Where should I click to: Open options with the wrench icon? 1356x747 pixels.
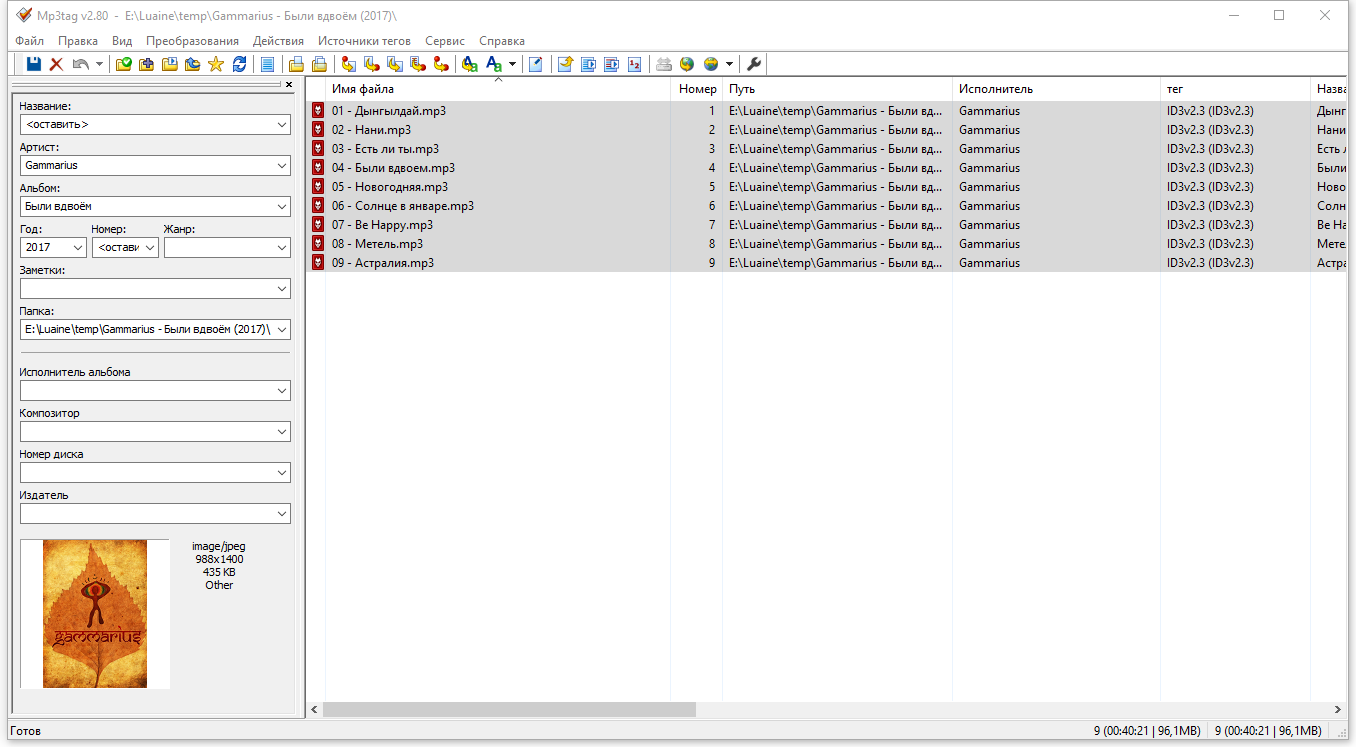click(754, 64)
